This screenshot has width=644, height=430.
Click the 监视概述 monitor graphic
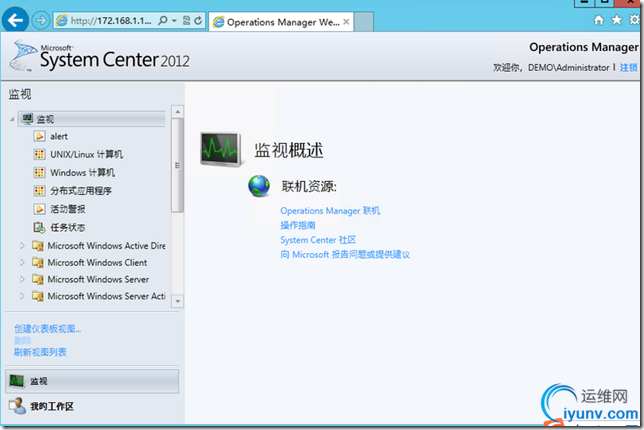(x=221, y=149)
